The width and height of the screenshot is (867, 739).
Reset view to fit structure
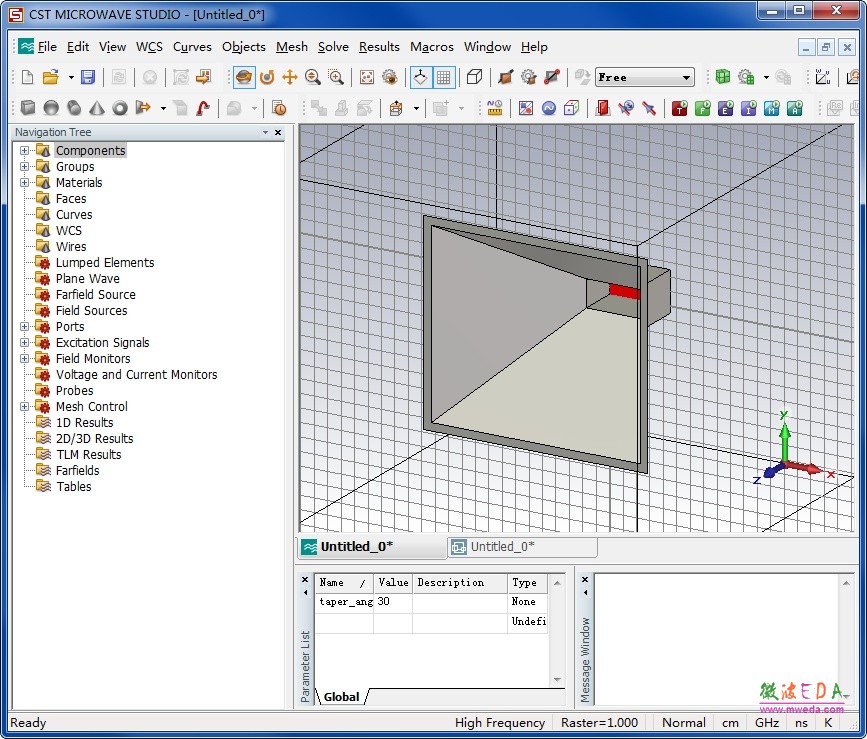tap(367, 77)
